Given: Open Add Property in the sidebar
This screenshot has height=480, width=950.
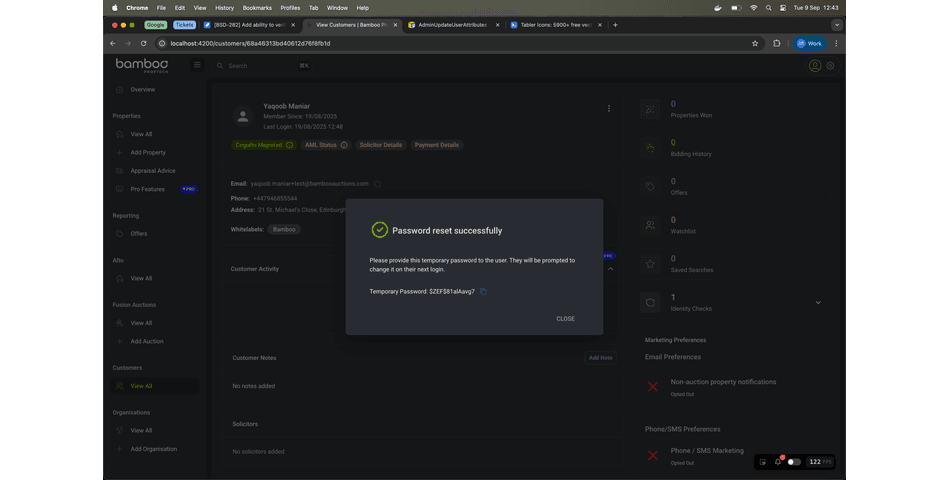Looking at the screenshot, I should (148, 153).
